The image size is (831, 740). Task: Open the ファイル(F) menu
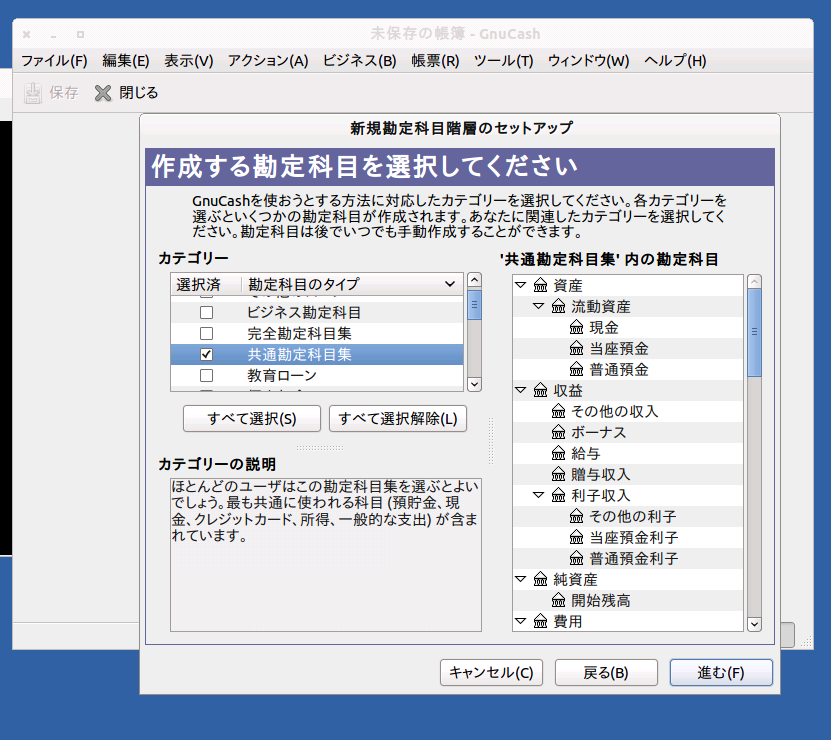click(54, 61)
